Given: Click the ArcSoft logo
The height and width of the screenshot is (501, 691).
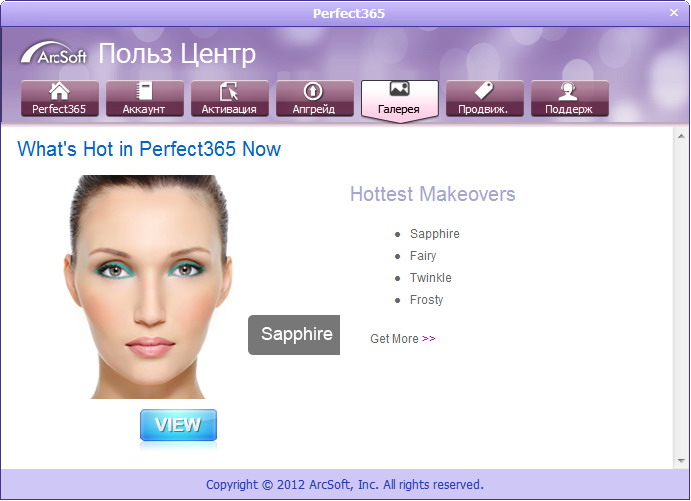Looking at the screenshot, I should [x=53, y=53].
